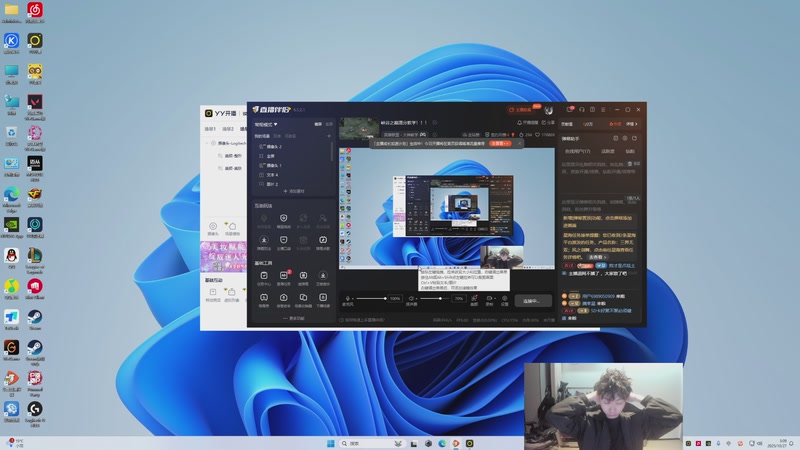Click clear chat trash icon
The width and height of the screenshot is (800, 450).
(x=630, y=164)
